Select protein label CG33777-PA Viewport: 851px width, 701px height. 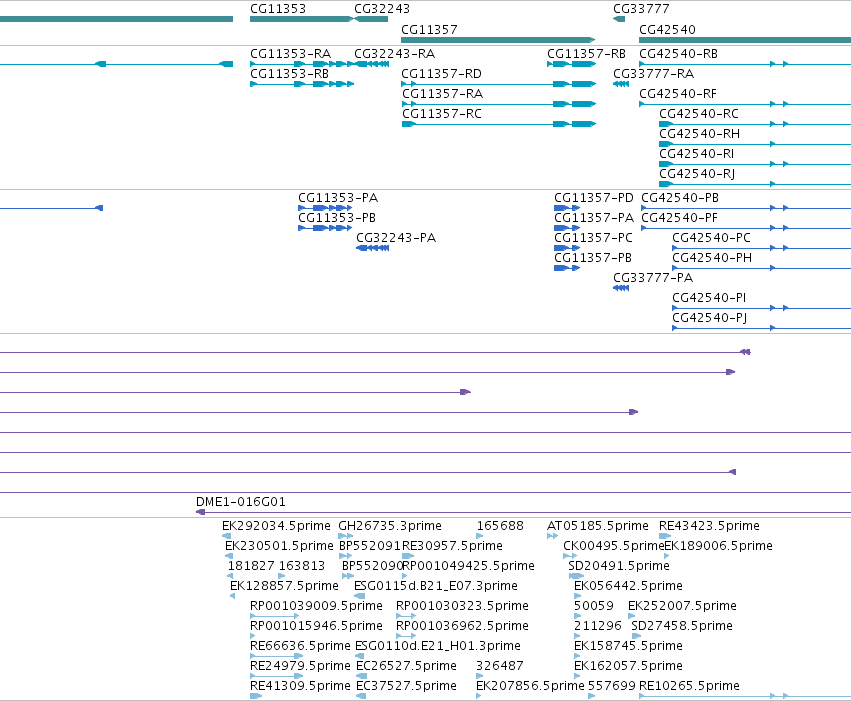(x=653, y=278)
